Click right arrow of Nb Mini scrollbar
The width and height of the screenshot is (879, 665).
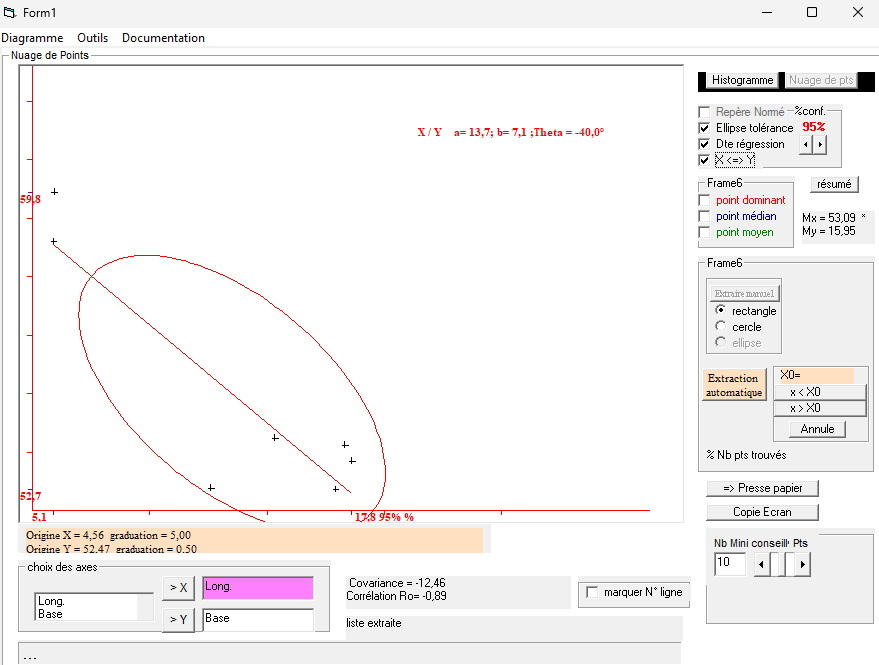point(803,565)
